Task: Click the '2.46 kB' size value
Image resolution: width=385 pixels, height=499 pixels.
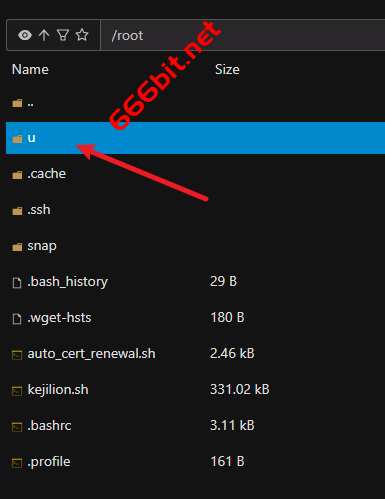Action: 232,354
